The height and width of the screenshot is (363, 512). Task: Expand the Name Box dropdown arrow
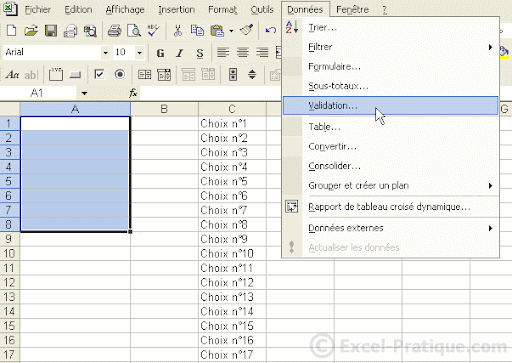coord(84,93)
